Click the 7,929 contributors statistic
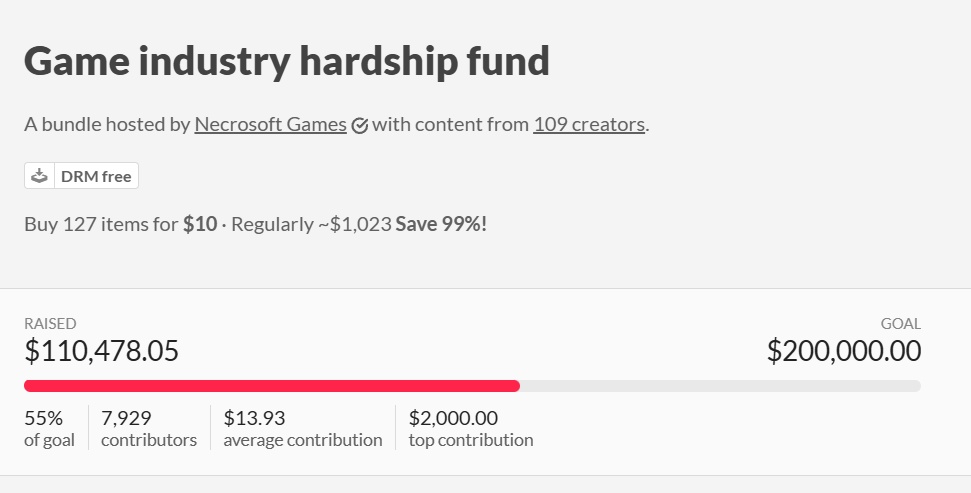The width and height of the screenshot is (971, 493). [x=149, y=428]
